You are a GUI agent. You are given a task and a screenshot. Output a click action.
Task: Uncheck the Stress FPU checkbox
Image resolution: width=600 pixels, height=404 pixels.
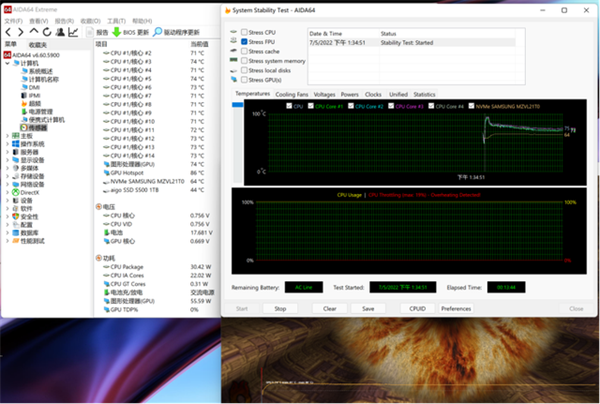(244, 41)
